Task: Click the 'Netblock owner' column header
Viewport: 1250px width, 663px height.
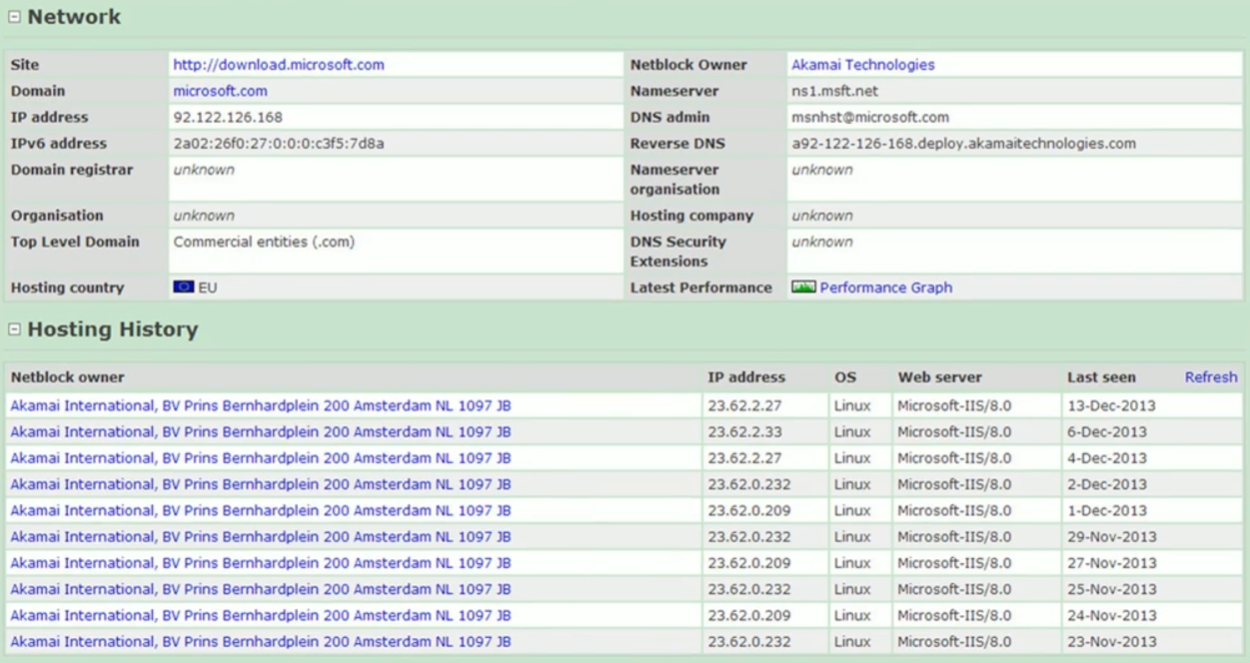Action: coord(68,377)
